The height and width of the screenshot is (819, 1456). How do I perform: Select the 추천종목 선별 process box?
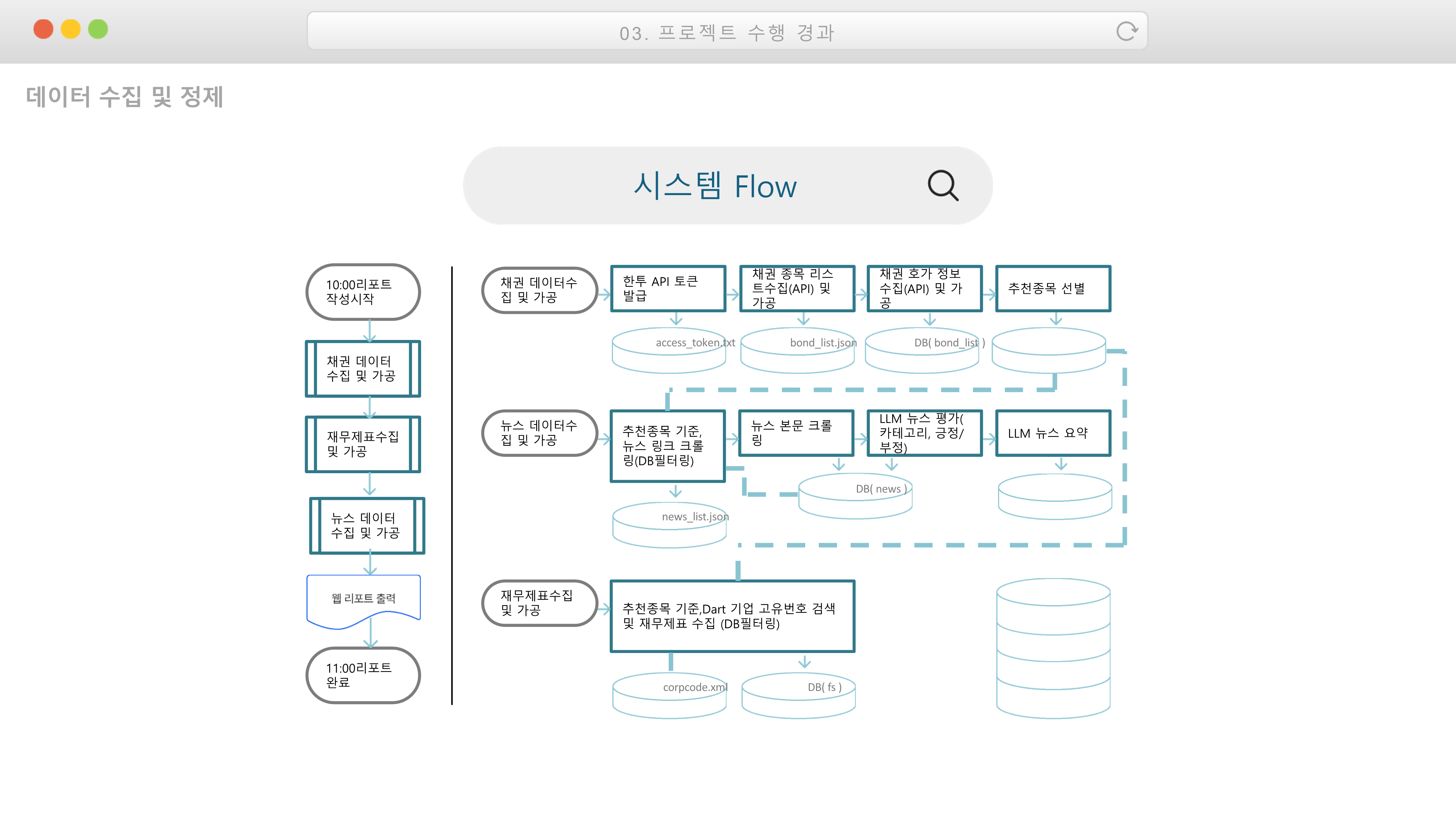pyautogui.click(x=1053, y=288)
